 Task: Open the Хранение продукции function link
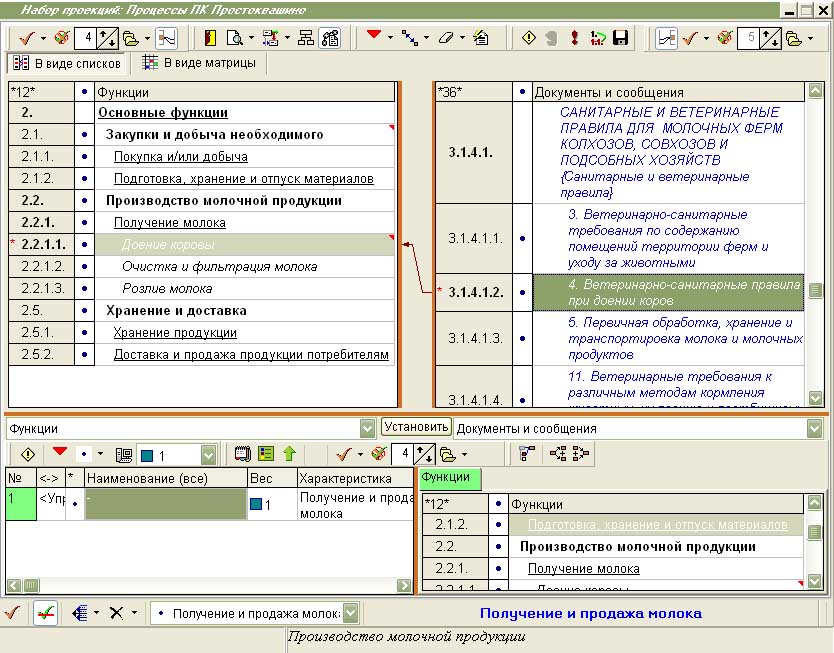pyautogui.click(x=175, y=333)
